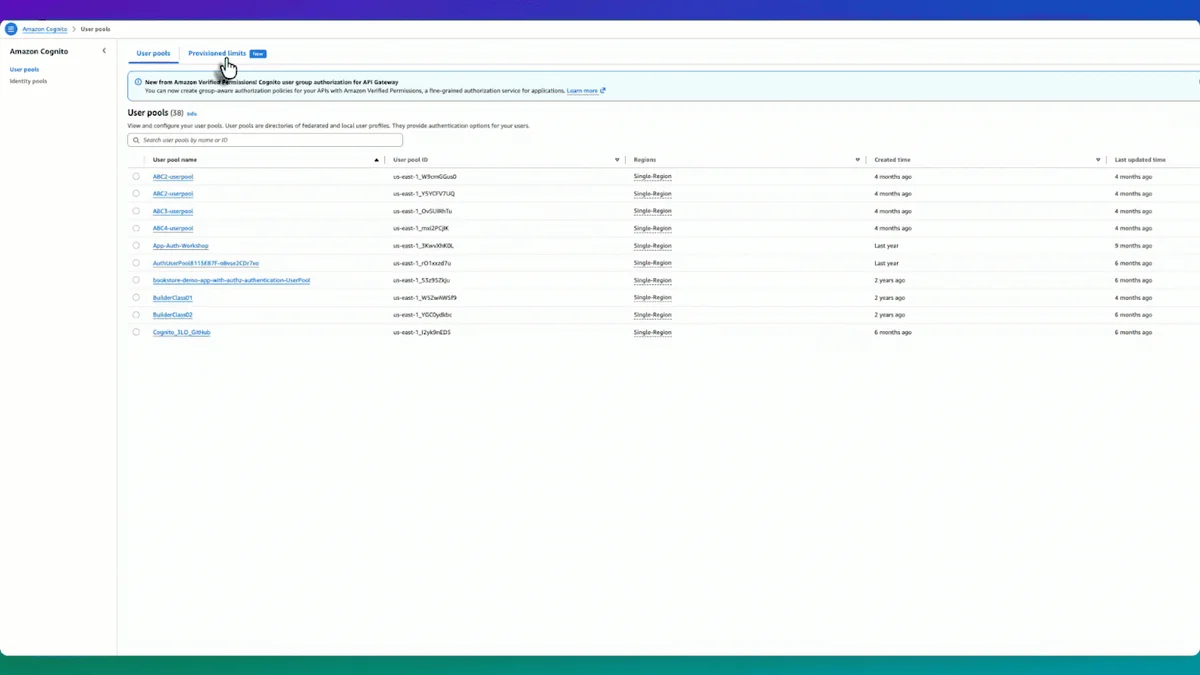
Task: Click the Last updated time header
Action: point(1140,160)
